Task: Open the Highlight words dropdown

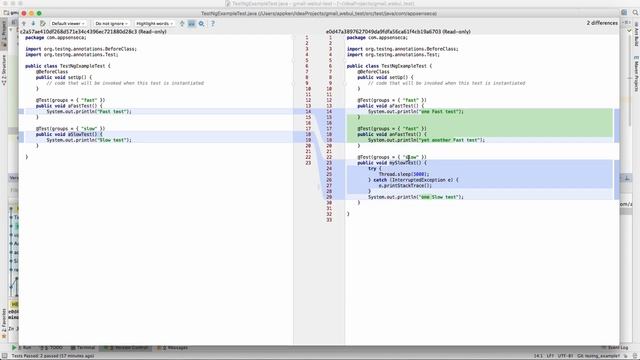Action: [154, 24]
